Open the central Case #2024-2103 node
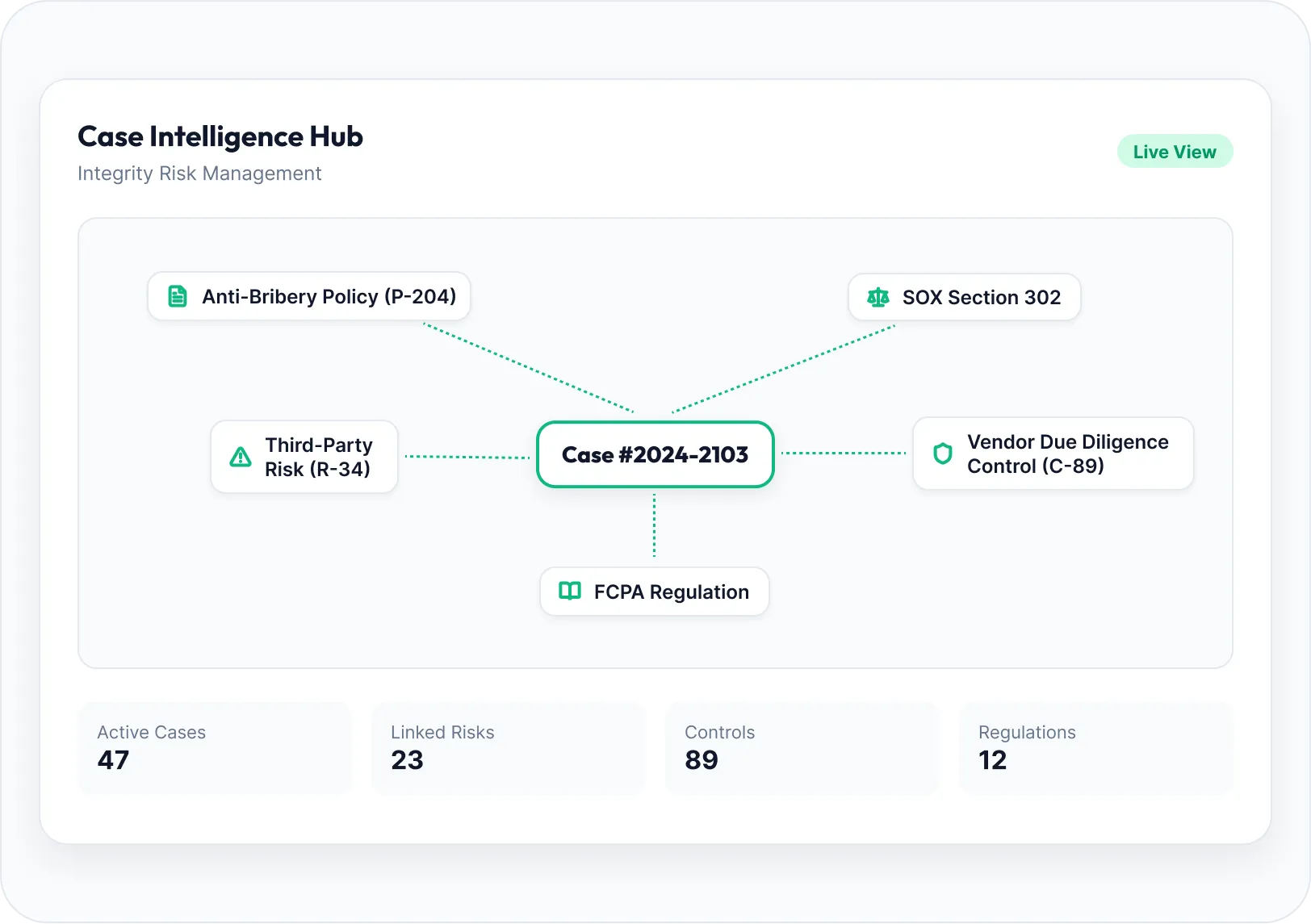 point(655,454)
